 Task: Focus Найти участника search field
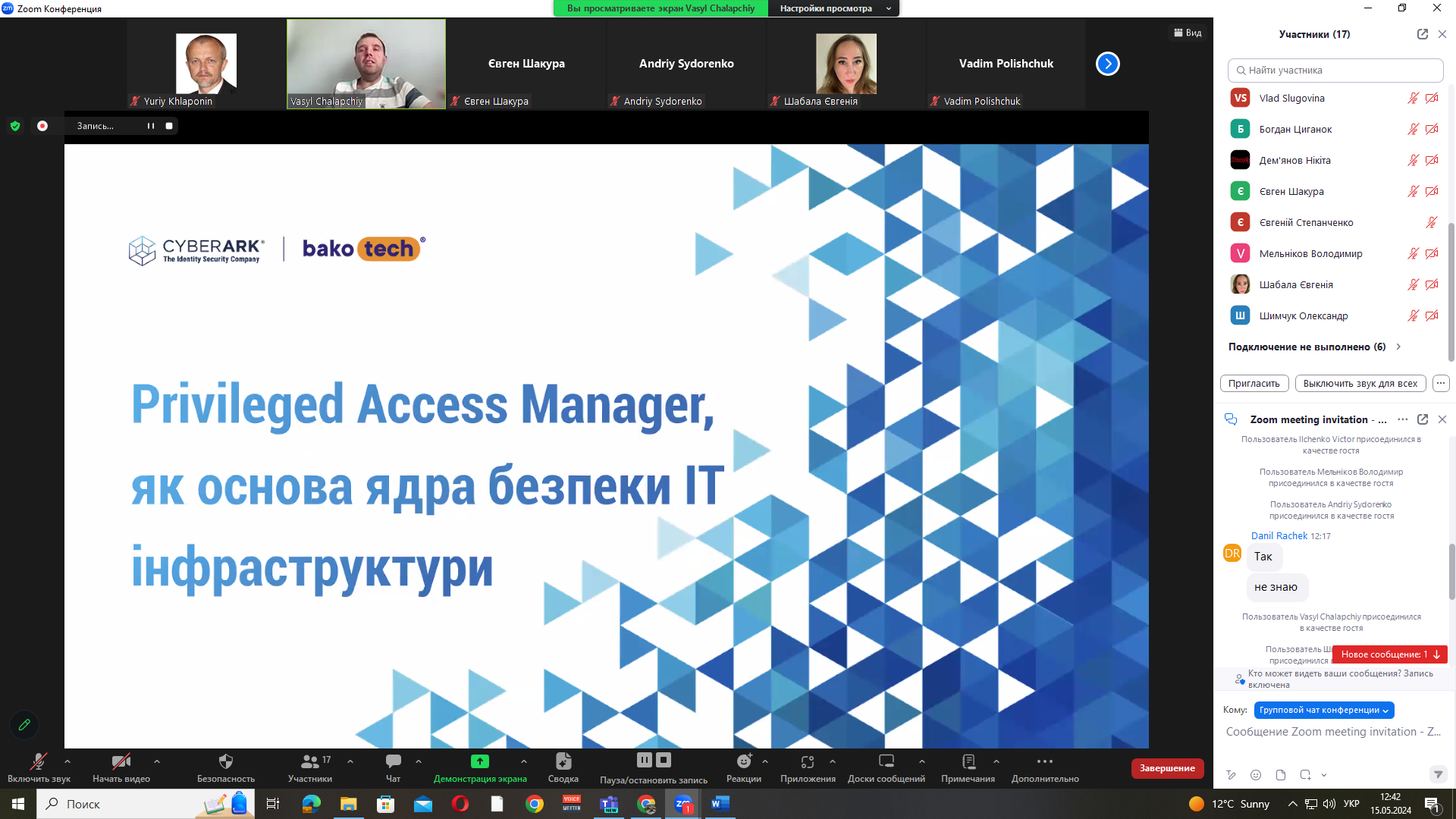click(x=1335, y=70)
